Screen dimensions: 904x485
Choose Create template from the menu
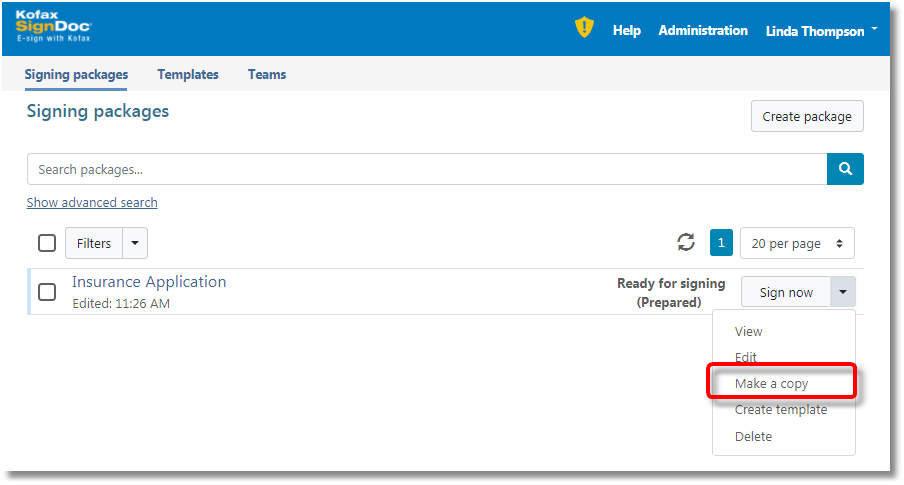coord(780,409)
